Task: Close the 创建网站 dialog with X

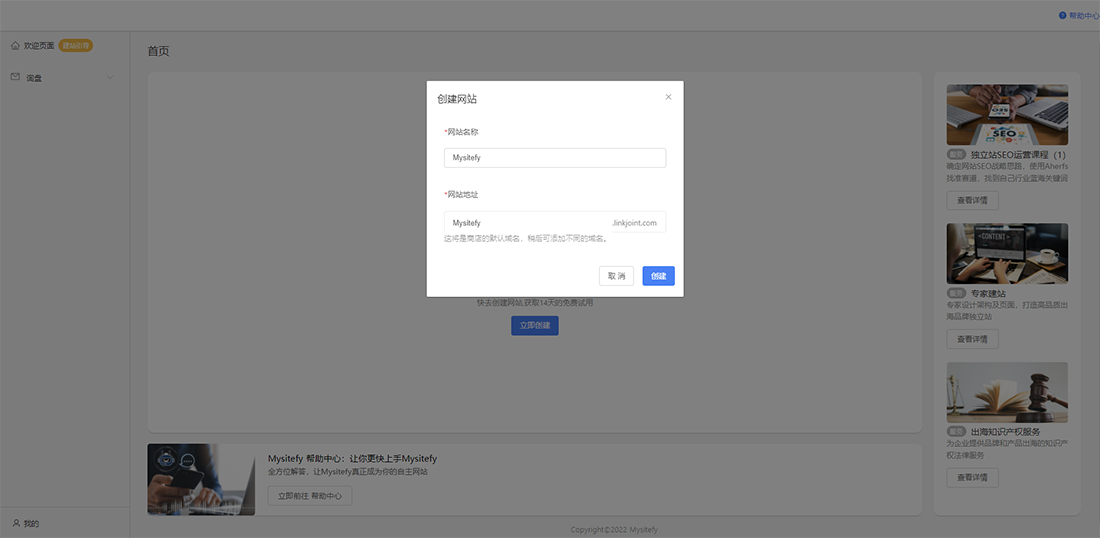Action: tap(668, 97)
